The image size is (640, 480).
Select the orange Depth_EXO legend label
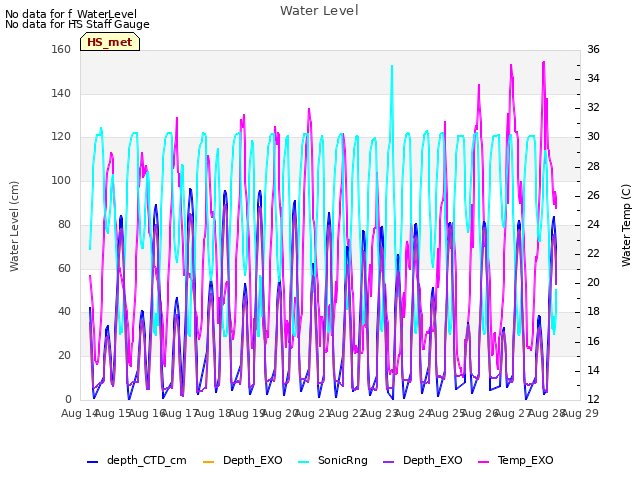click(253, 460)
